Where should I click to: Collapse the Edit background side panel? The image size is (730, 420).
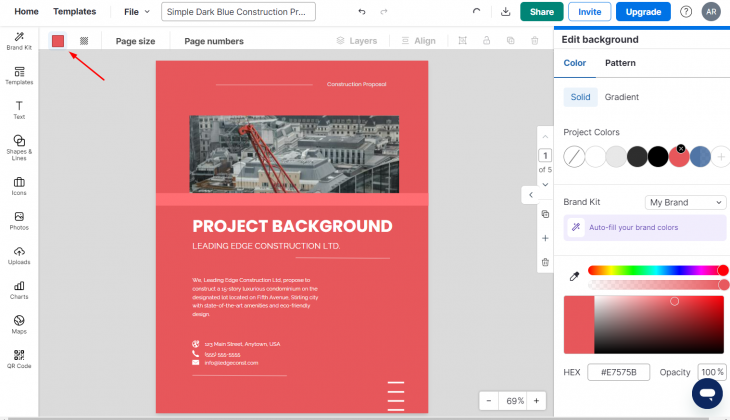531,195
